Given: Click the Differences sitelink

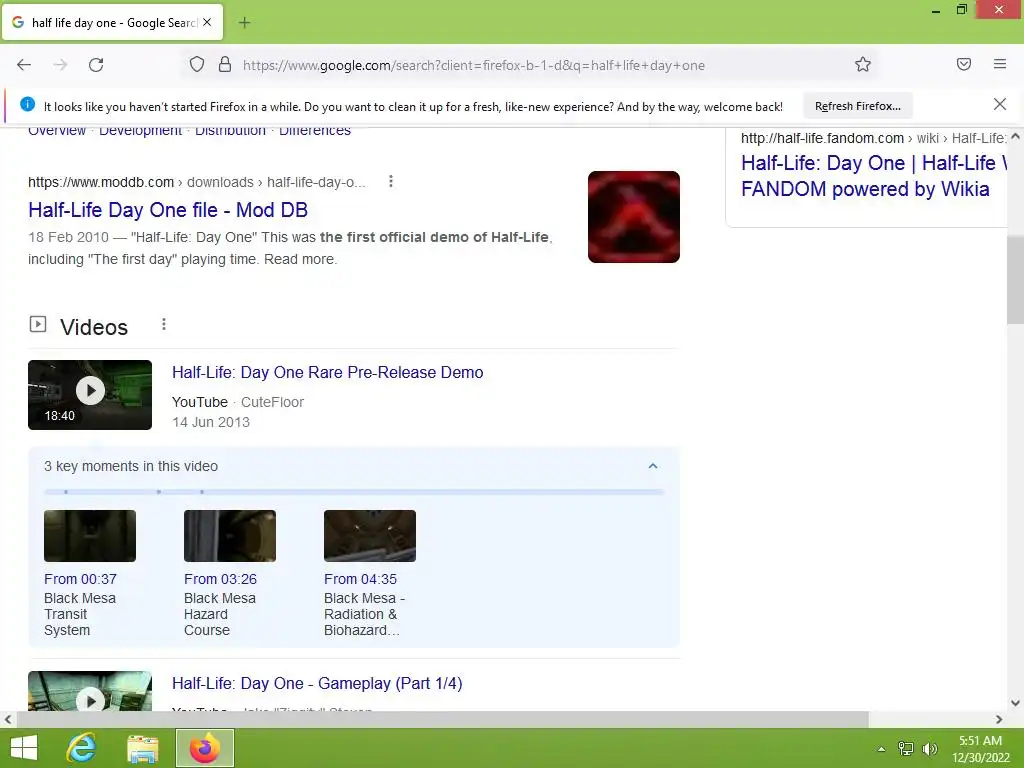Looking at the screenshot, I should 315,131.
